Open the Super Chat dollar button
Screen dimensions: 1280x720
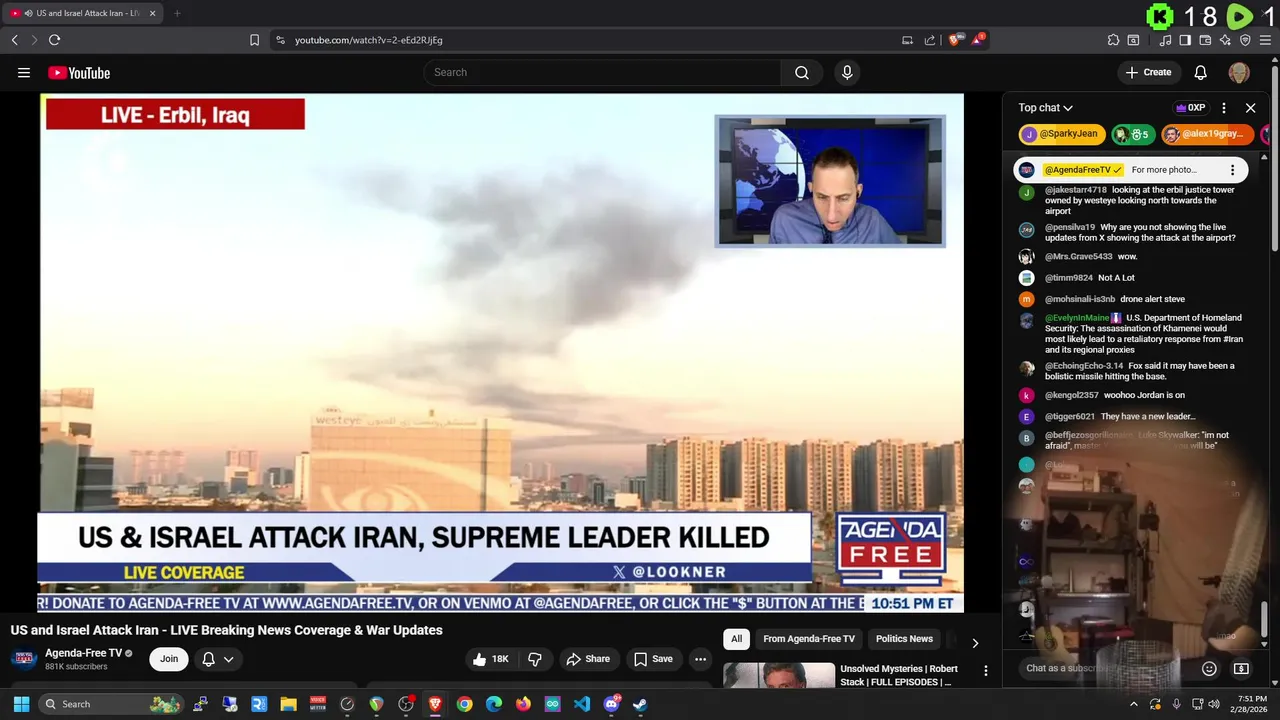point(1241,669)
